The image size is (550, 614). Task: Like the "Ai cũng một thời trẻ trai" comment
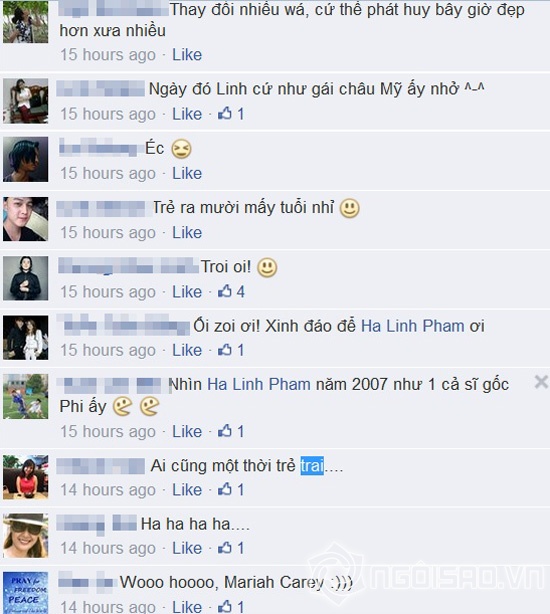tap(187, 489)
